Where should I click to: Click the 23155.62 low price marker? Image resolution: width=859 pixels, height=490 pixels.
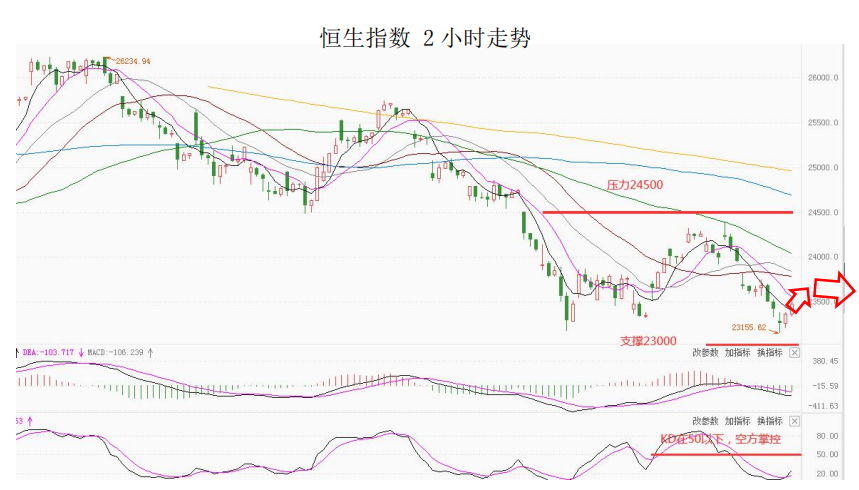(749, 327)
